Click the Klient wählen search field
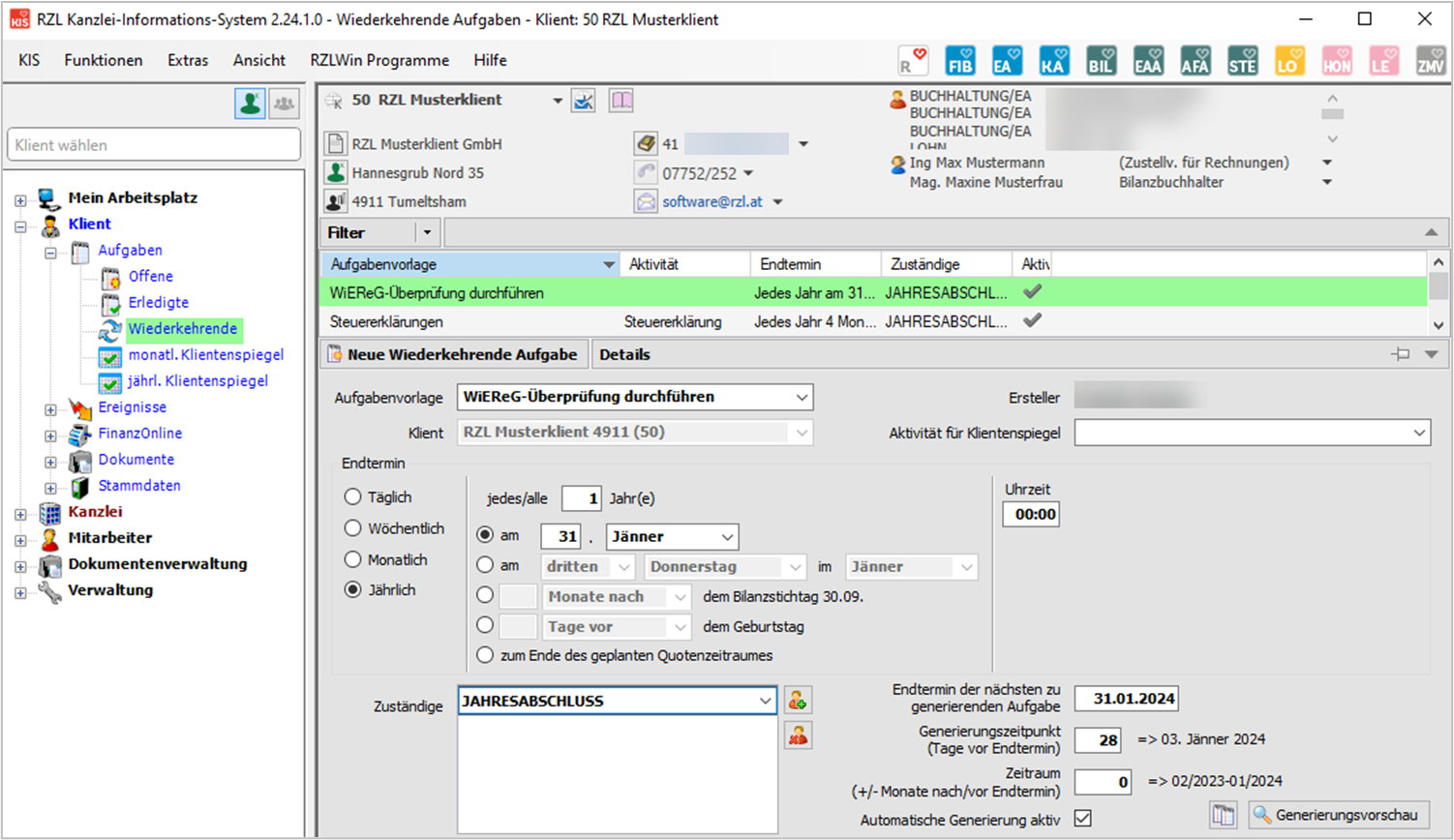Viewport: 1454px width, 840px height. [154, 145]
